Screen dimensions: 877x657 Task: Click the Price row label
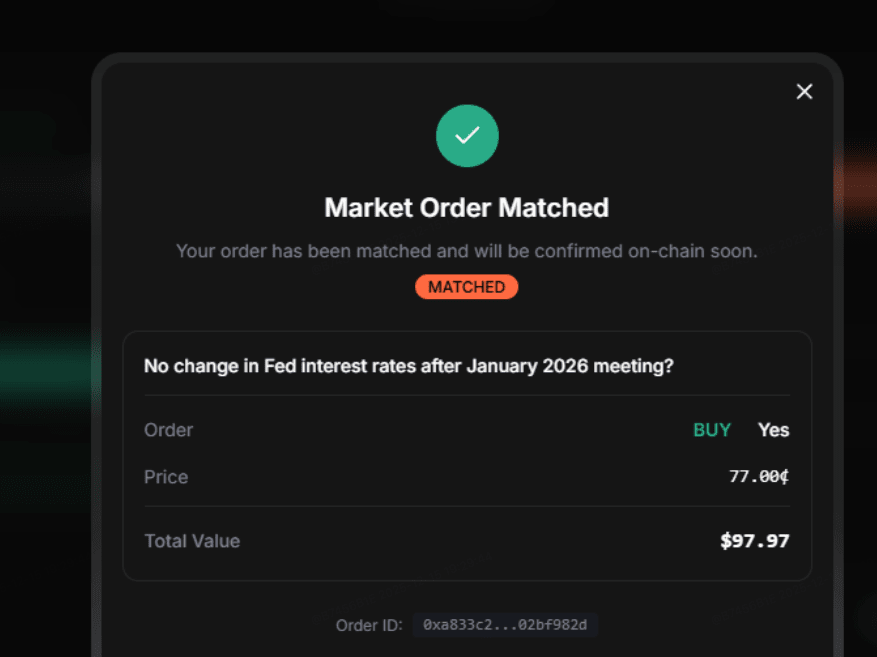(x=166, y=477)
